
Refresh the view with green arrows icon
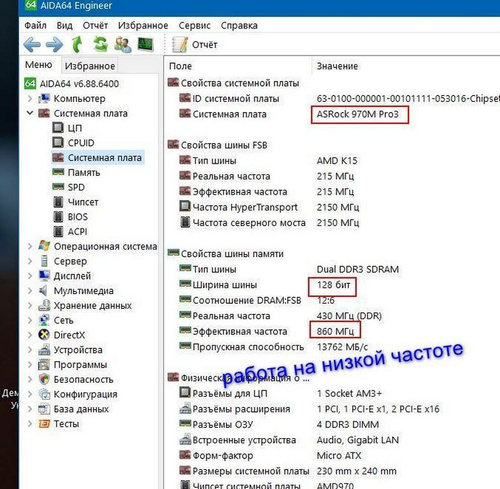100,44
